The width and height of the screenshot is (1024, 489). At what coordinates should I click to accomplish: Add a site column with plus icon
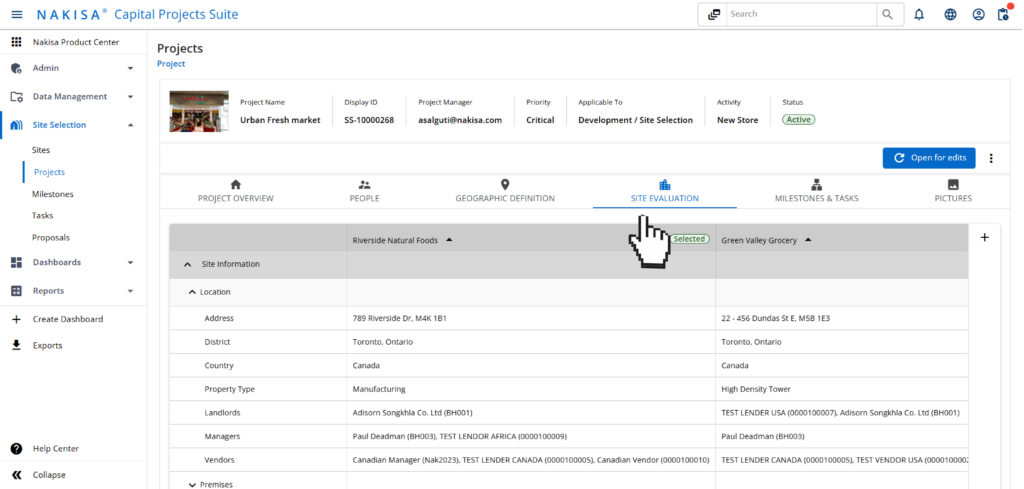(984, 237)
